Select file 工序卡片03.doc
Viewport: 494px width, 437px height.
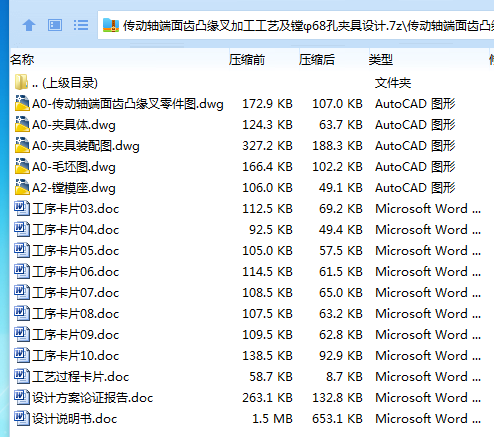76,209
